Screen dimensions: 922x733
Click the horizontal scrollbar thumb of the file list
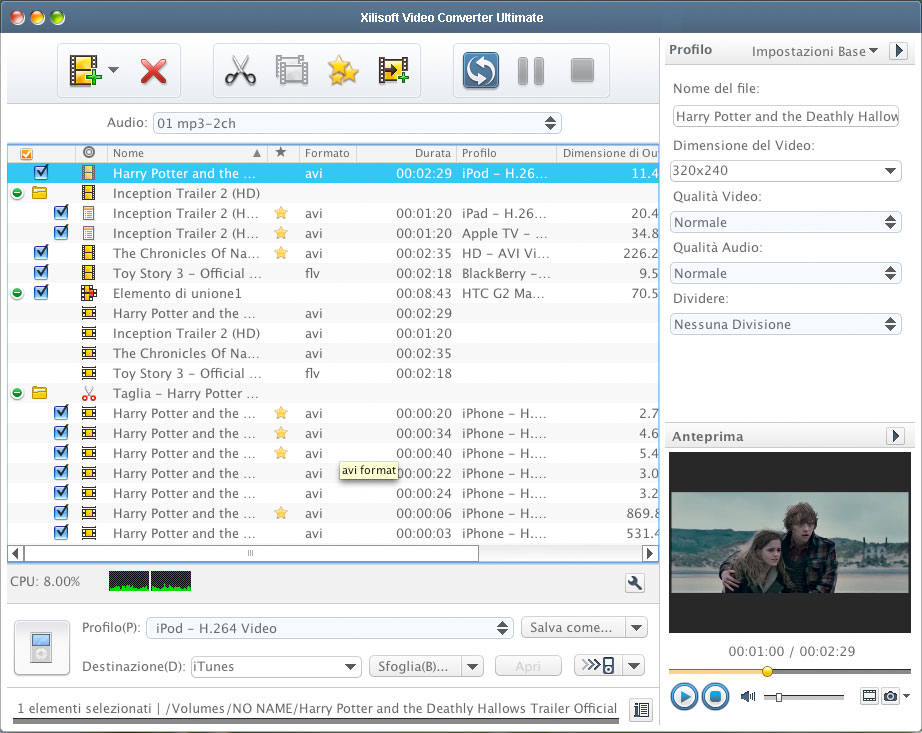click(x=251, y=553)
